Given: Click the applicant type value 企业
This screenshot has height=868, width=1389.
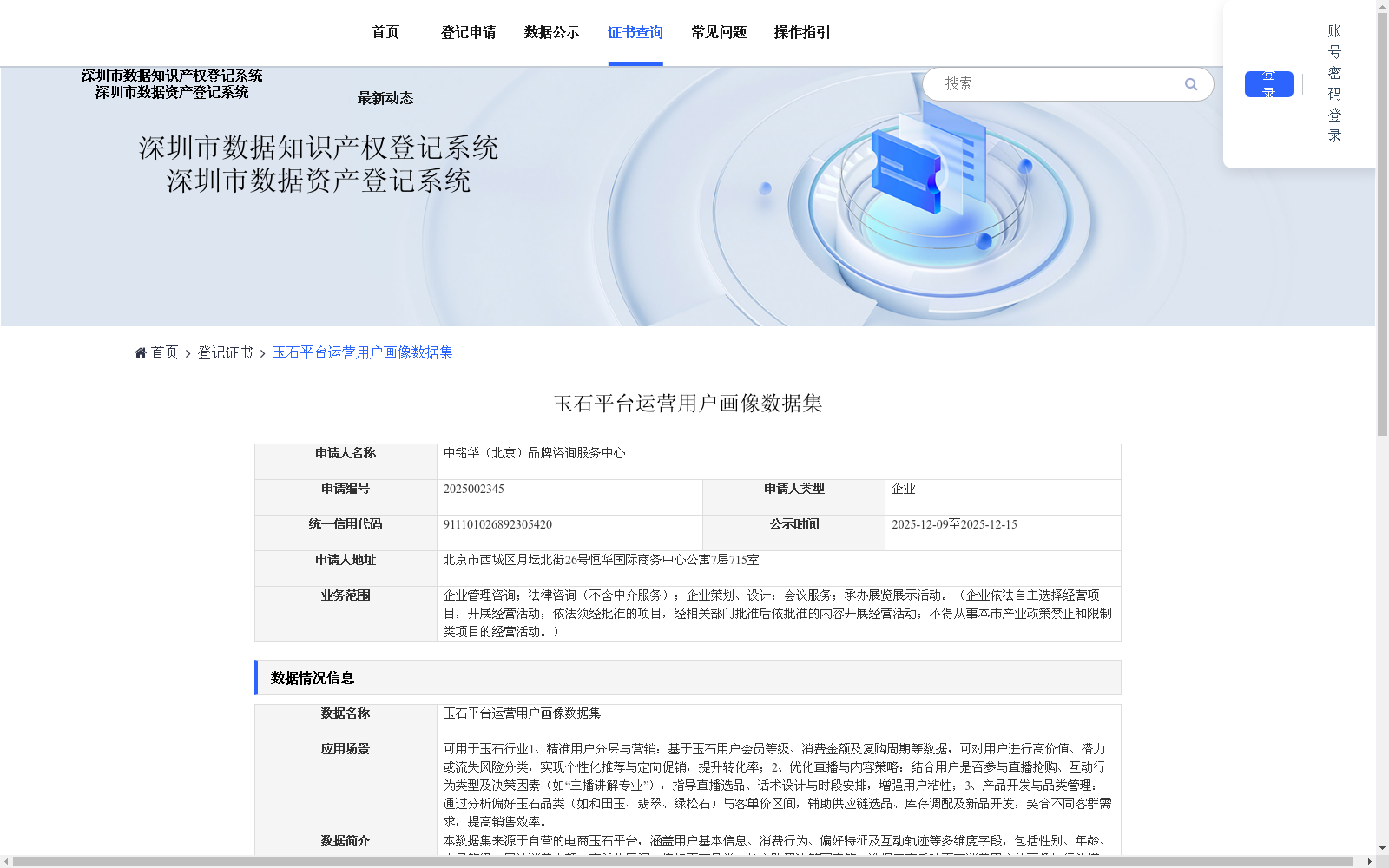Looking at the screenshot, I should point(903,489).
